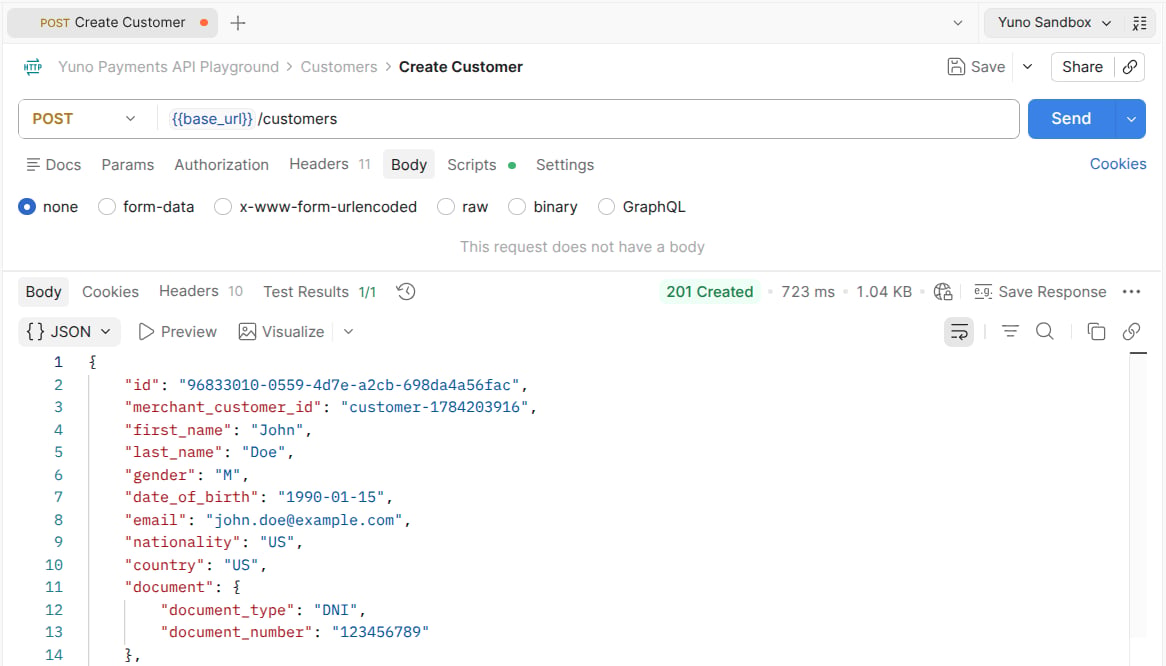Expand the Visualize options chevron
Viewport: 1166px width, 666px height.
coord(348,332)
